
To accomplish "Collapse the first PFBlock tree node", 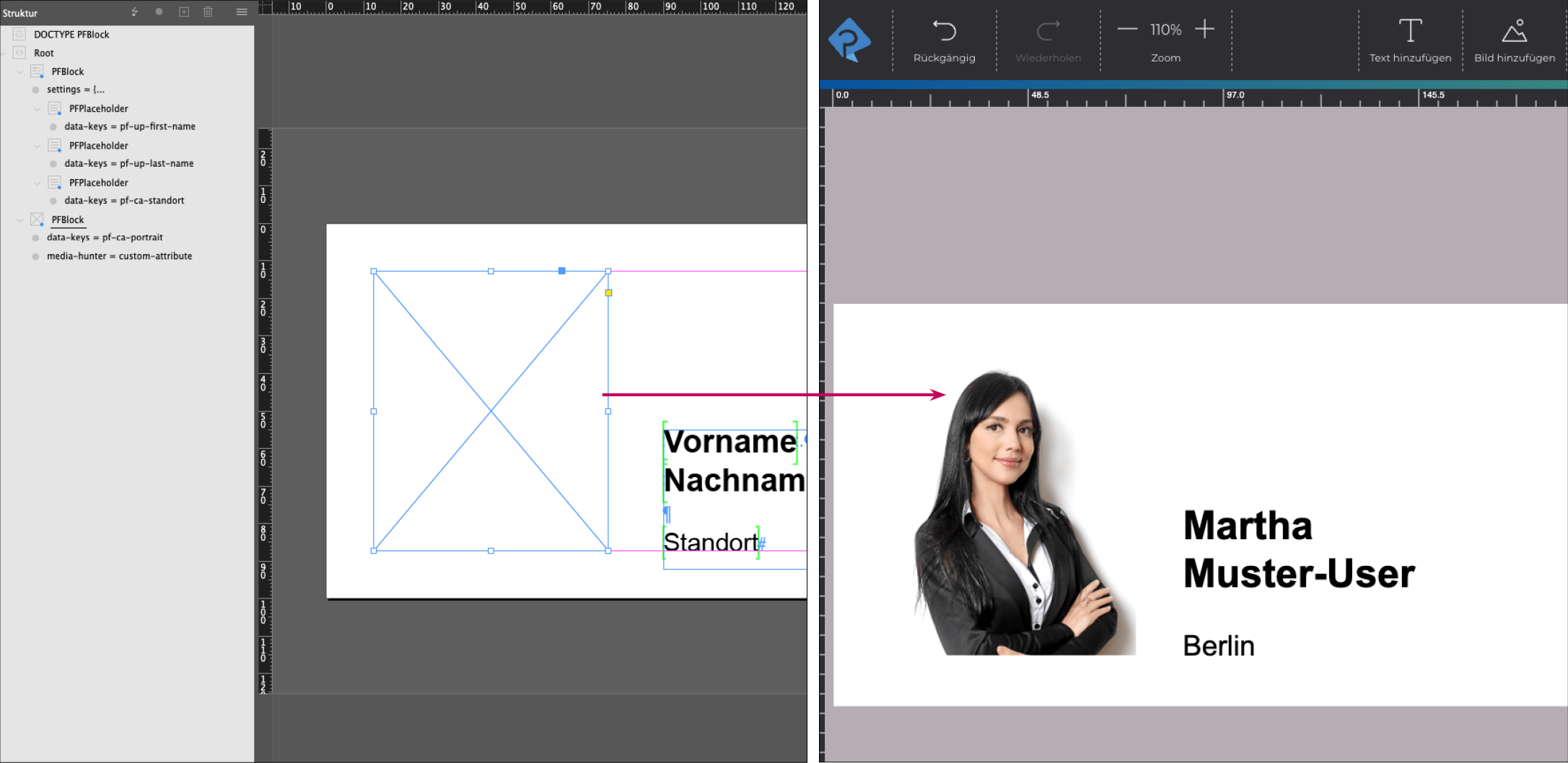I will [19, 72].
